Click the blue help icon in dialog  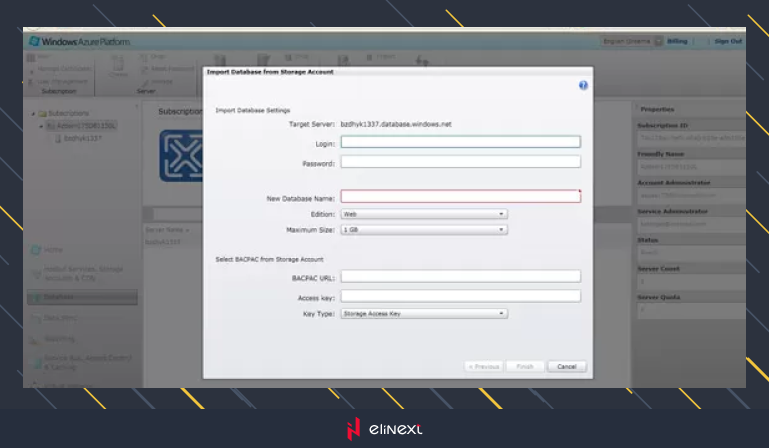[583, 86]
